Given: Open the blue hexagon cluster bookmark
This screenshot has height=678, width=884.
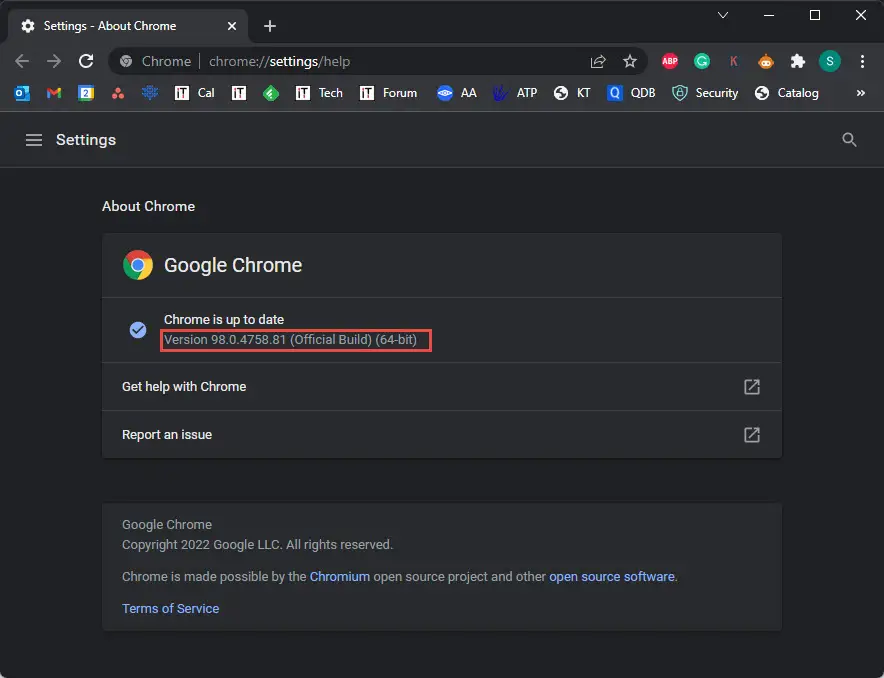Looking at the screenshot, I should click(149, 92).
